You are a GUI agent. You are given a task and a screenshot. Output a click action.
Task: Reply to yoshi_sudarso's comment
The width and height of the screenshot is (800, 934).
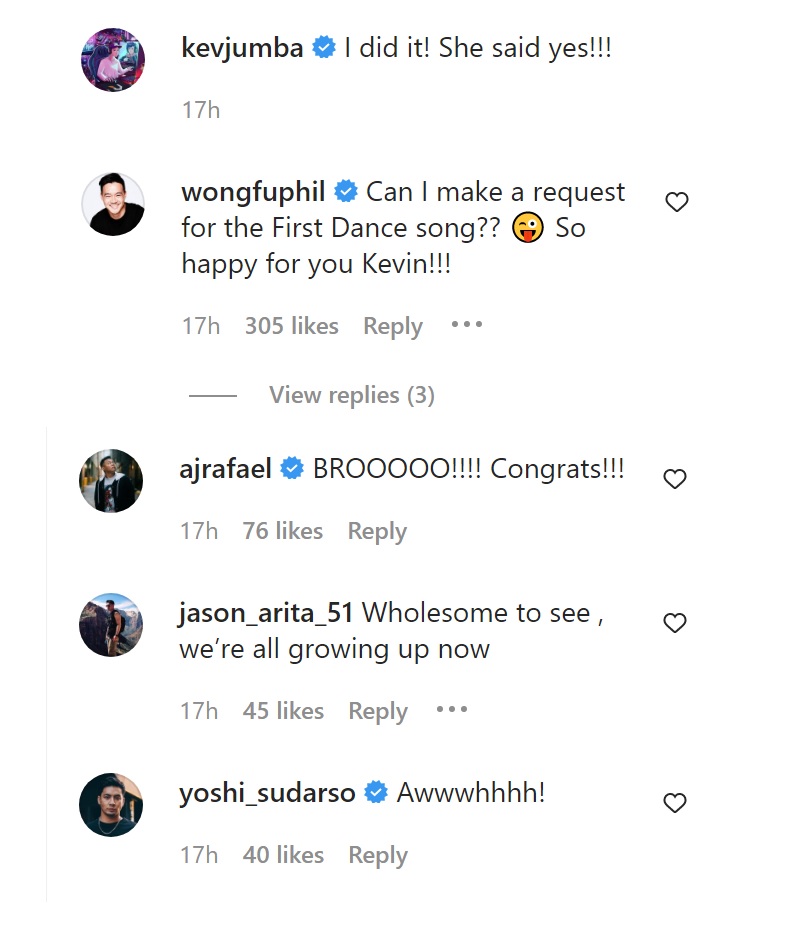(377, 855)
